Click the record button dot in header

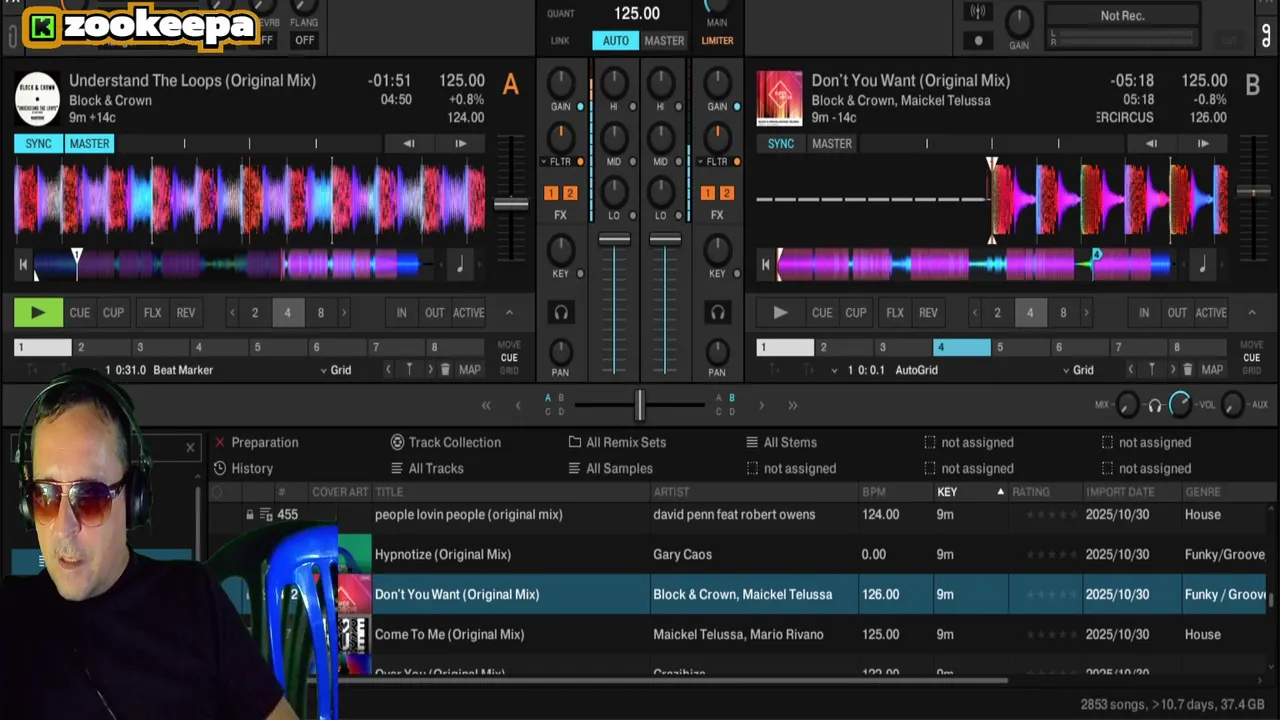click(979, 41)
